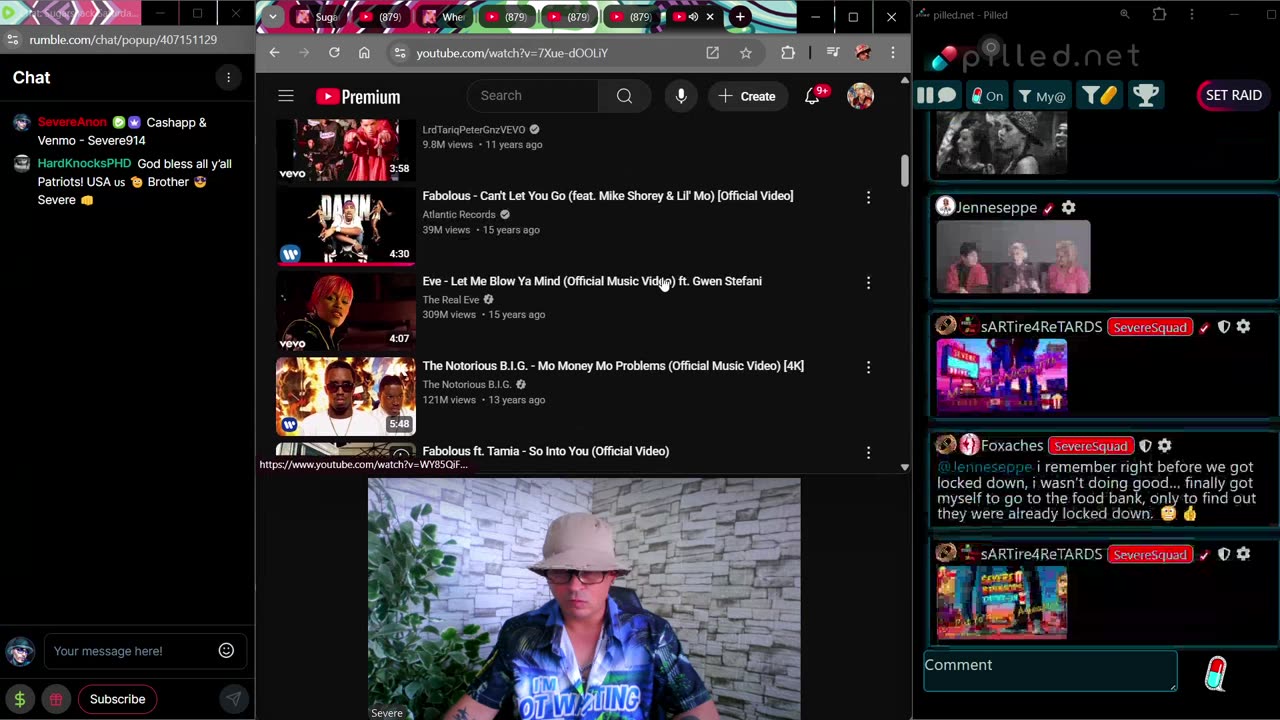Click HardKnocksPHD username in chat
The width and height of the screenshot is (1280, 720).
point(84,163)
